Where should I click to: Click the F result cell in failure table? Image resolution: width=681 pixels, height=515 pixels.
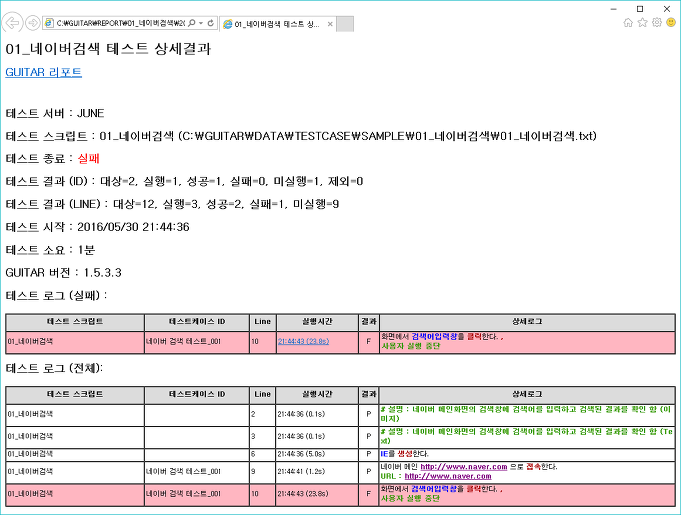[369, 342]
